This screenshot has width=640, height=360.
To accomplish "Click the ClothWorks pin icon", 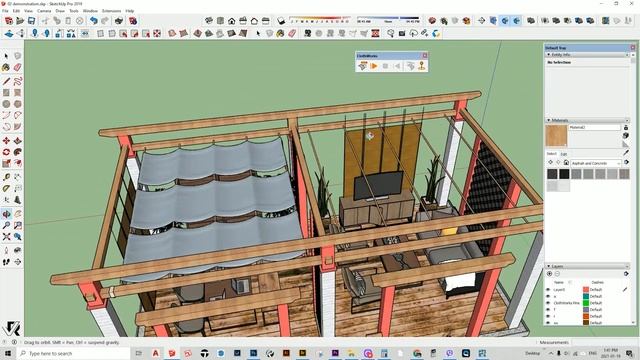I will point(422,66).
